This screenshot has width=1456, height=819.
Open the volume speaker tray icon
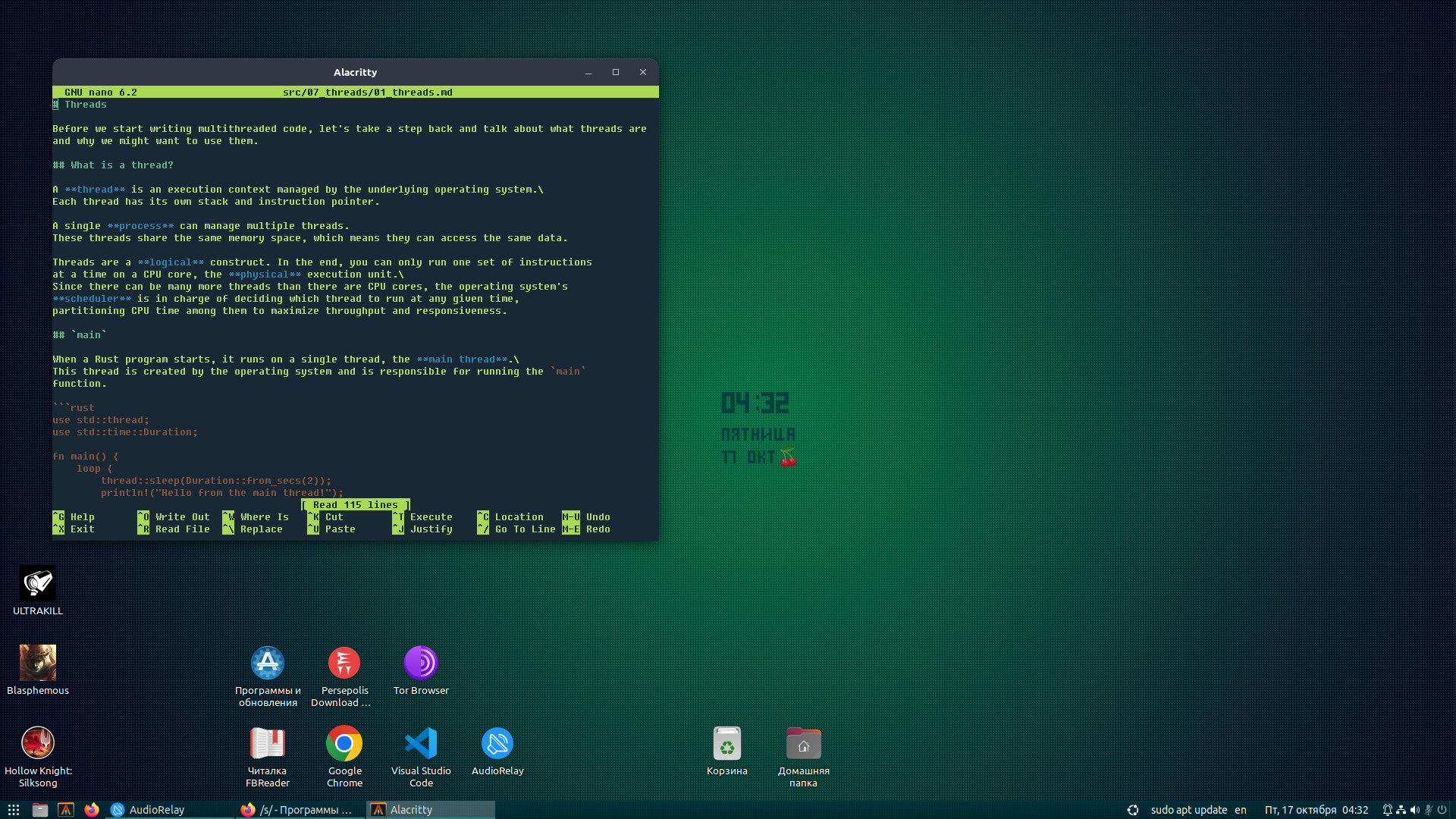point(1414,810)
